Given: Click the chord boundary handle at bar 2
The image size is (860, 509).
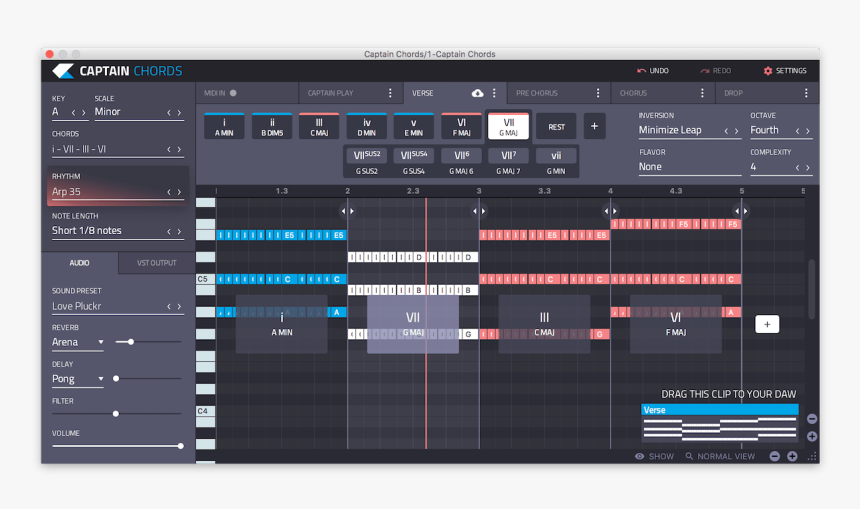Looking at the screenshot, I should [347, 211].
